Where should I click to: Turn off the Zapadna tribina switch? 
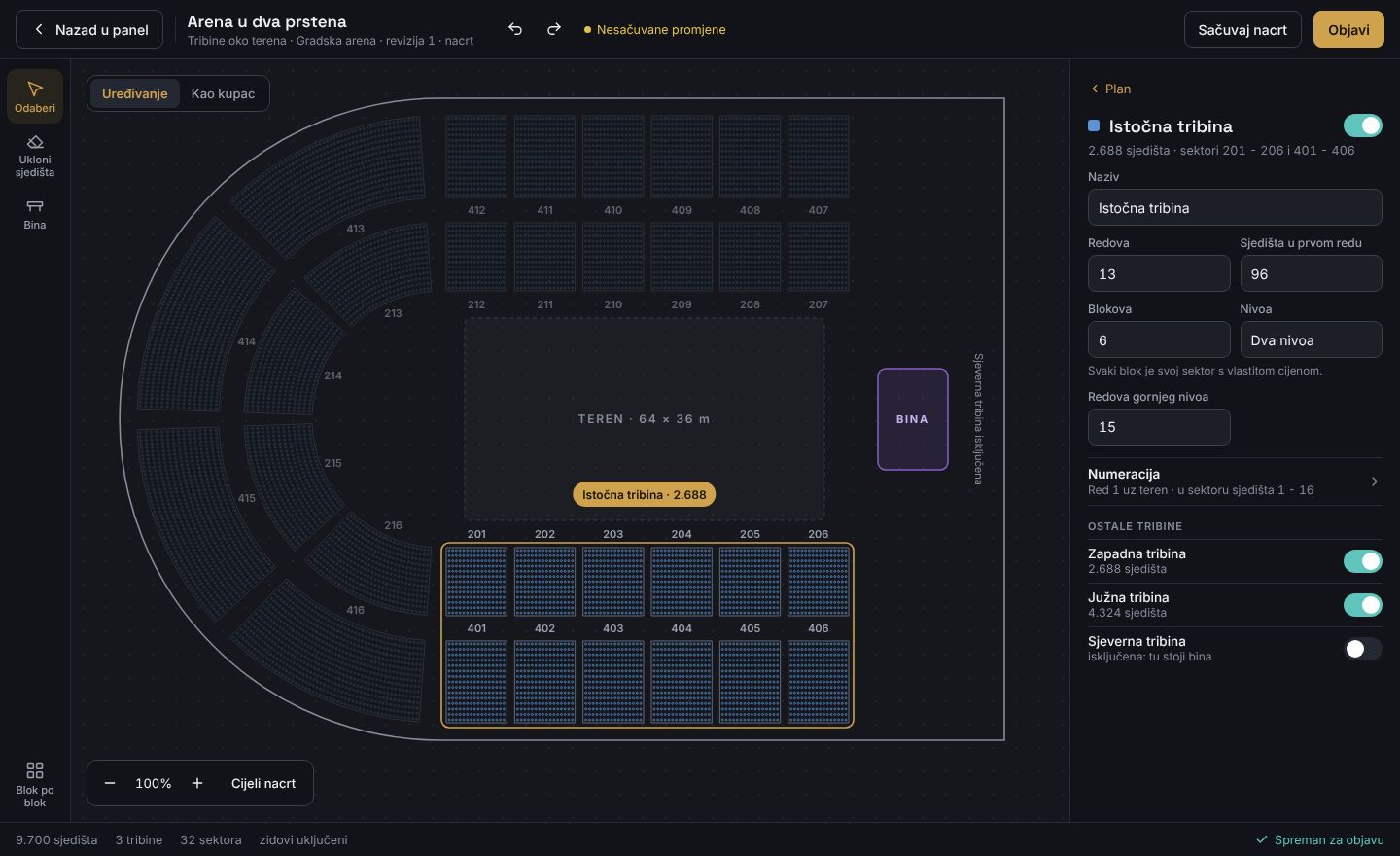pos(1362,561)
